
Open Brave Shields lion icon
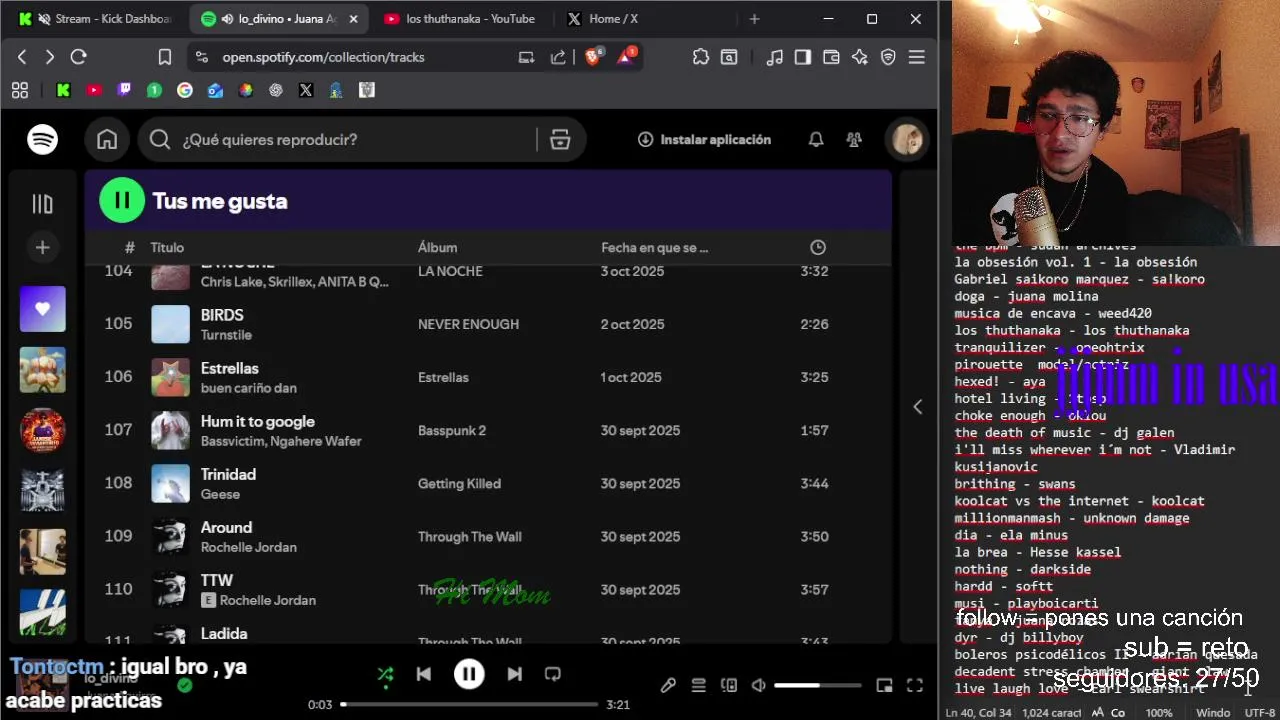click(593, 57)
